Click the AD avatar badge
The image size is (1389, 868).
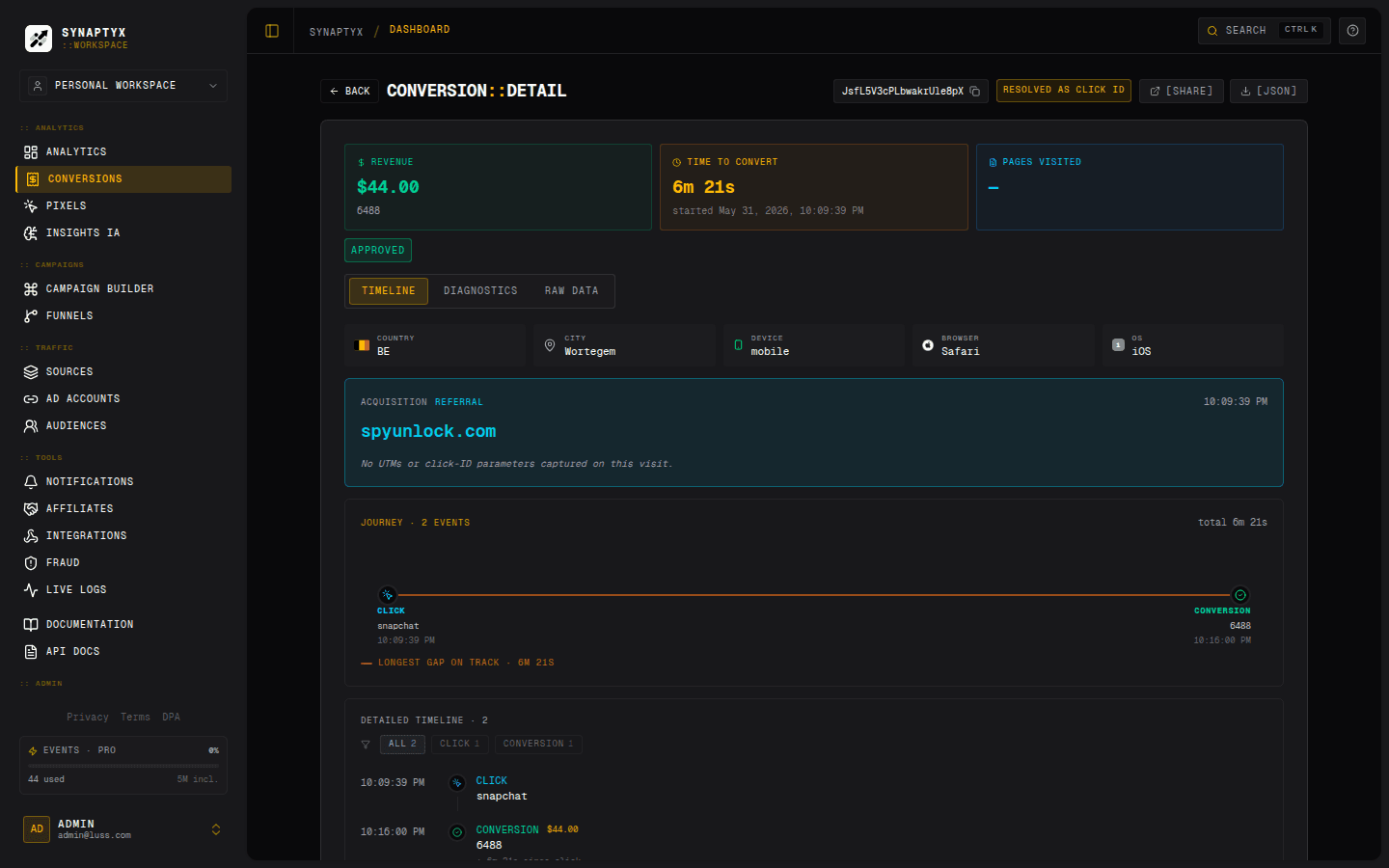point(37,829)
